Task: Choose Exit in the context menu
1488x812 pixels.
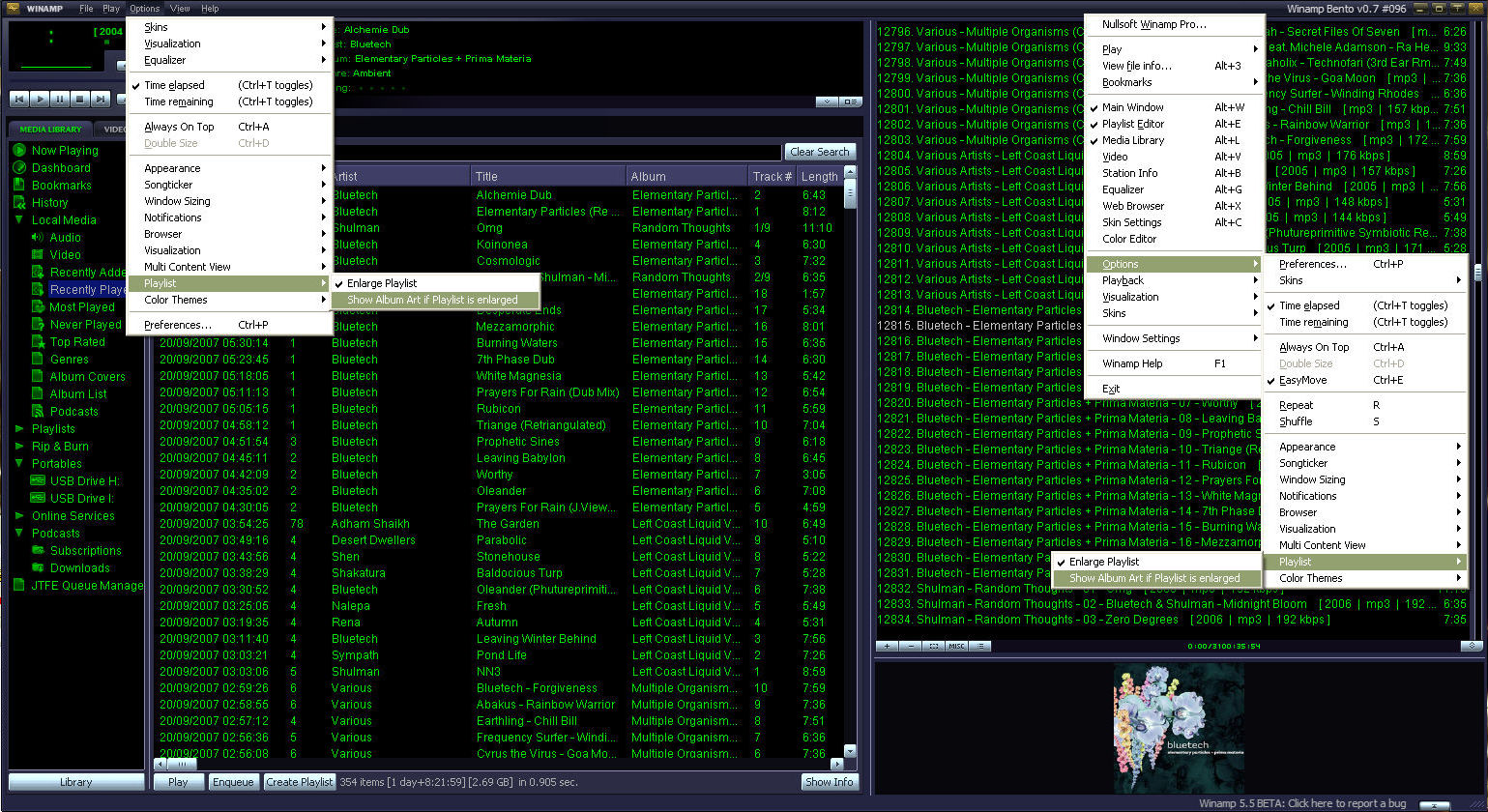Action: click(x=1174, y=389)
